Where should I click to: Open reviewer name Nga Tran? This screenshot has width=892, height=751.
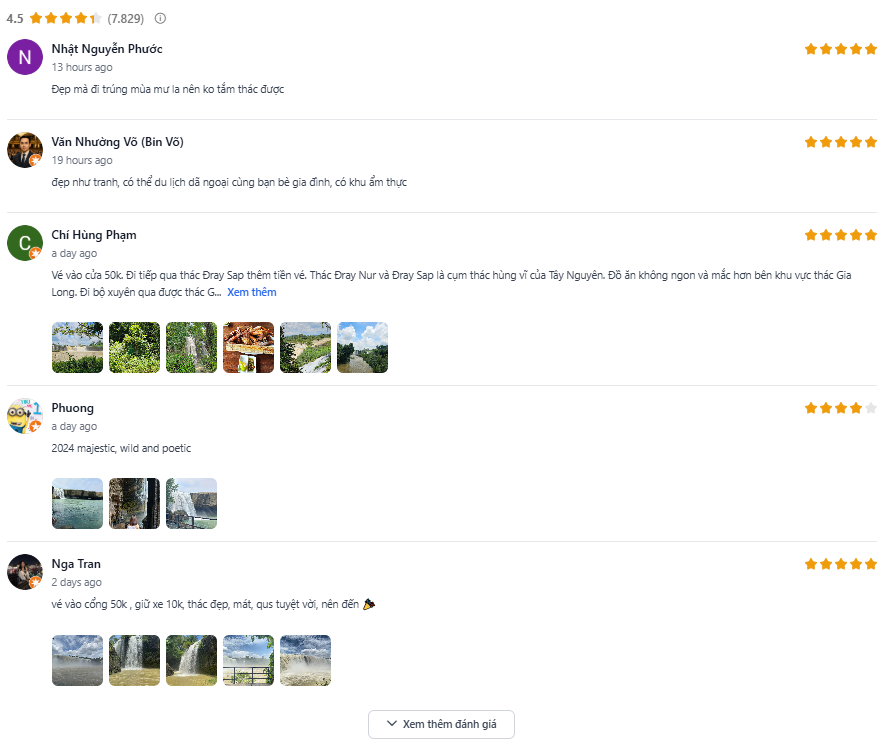(x=76, y=564)
